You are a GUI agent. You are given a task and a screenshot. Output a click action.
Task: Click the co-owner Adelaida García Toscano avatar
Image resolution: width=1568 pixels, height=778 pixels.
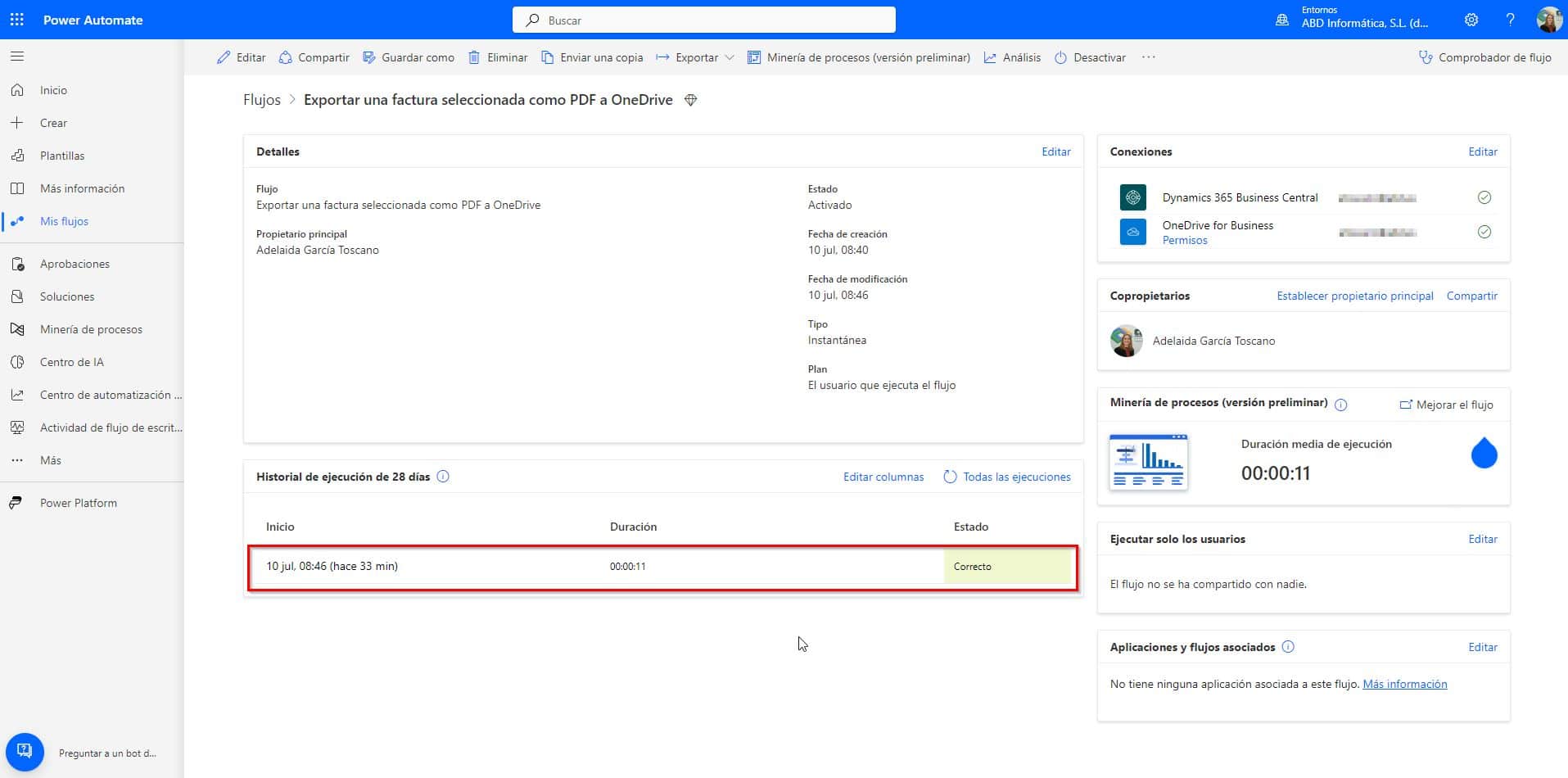click(x=1127, y=341)
